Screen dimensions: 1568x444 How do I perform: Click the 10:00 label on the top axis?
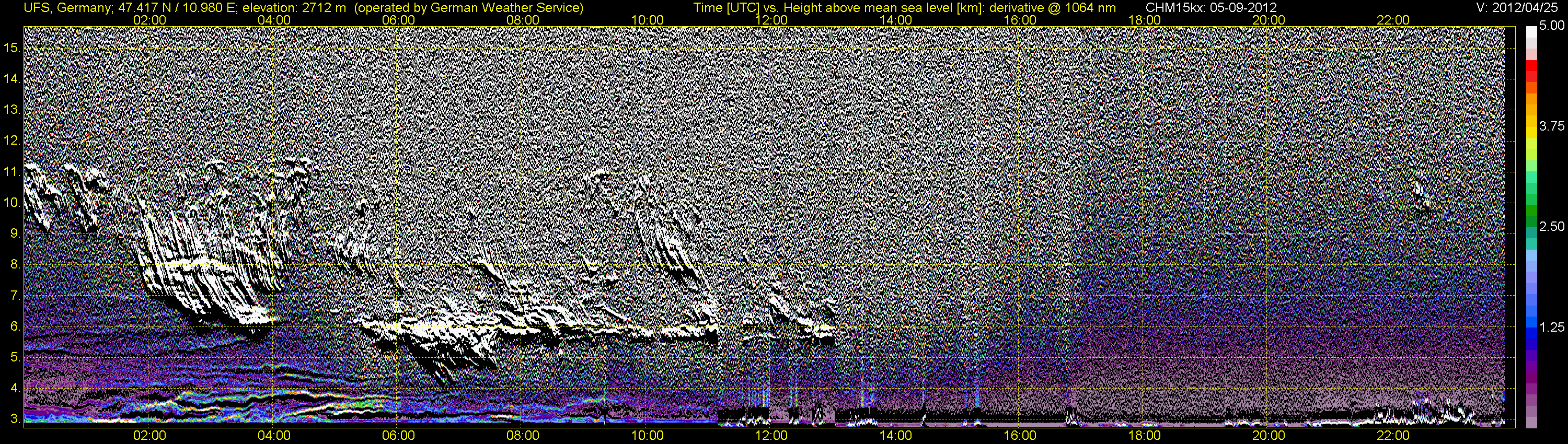(x=647, y=20)
